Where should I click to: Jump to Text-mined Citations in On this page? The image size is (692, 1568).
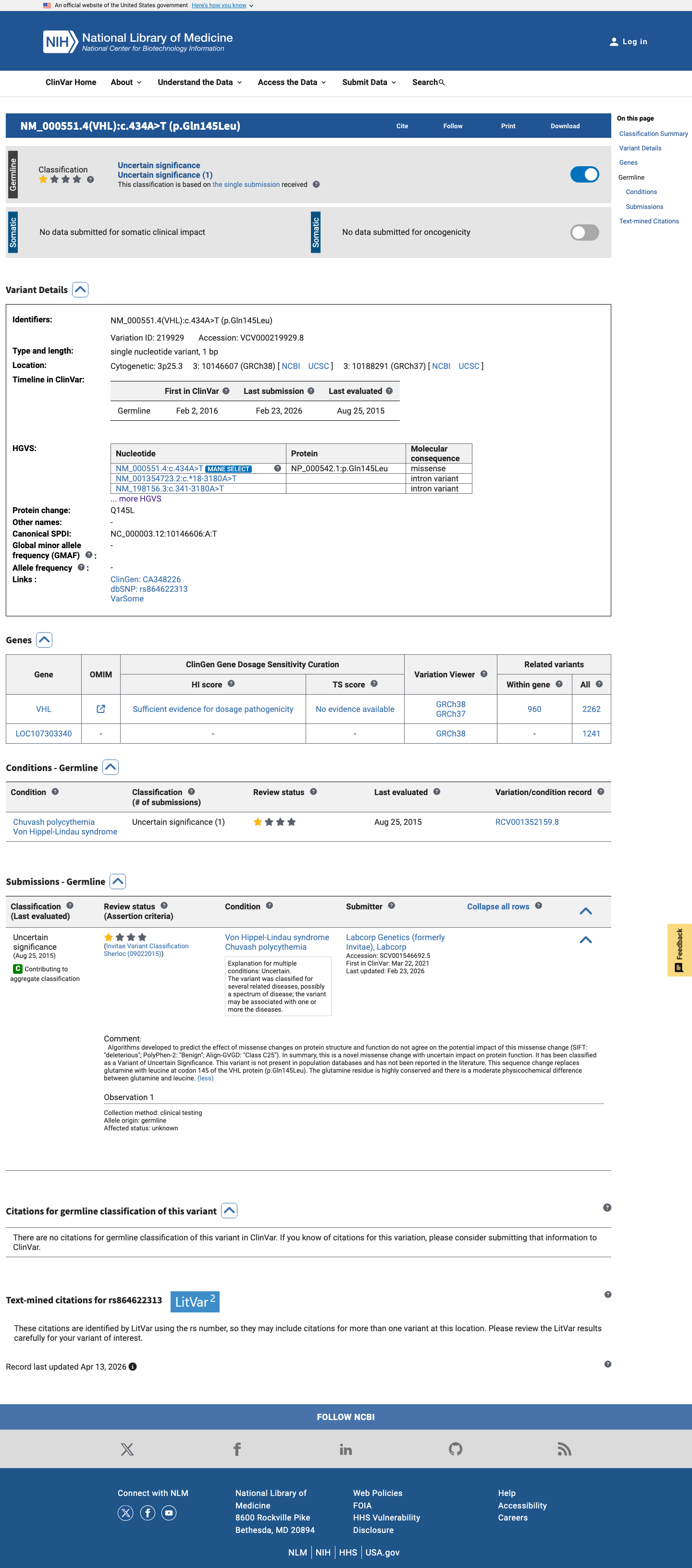point(649,221)
